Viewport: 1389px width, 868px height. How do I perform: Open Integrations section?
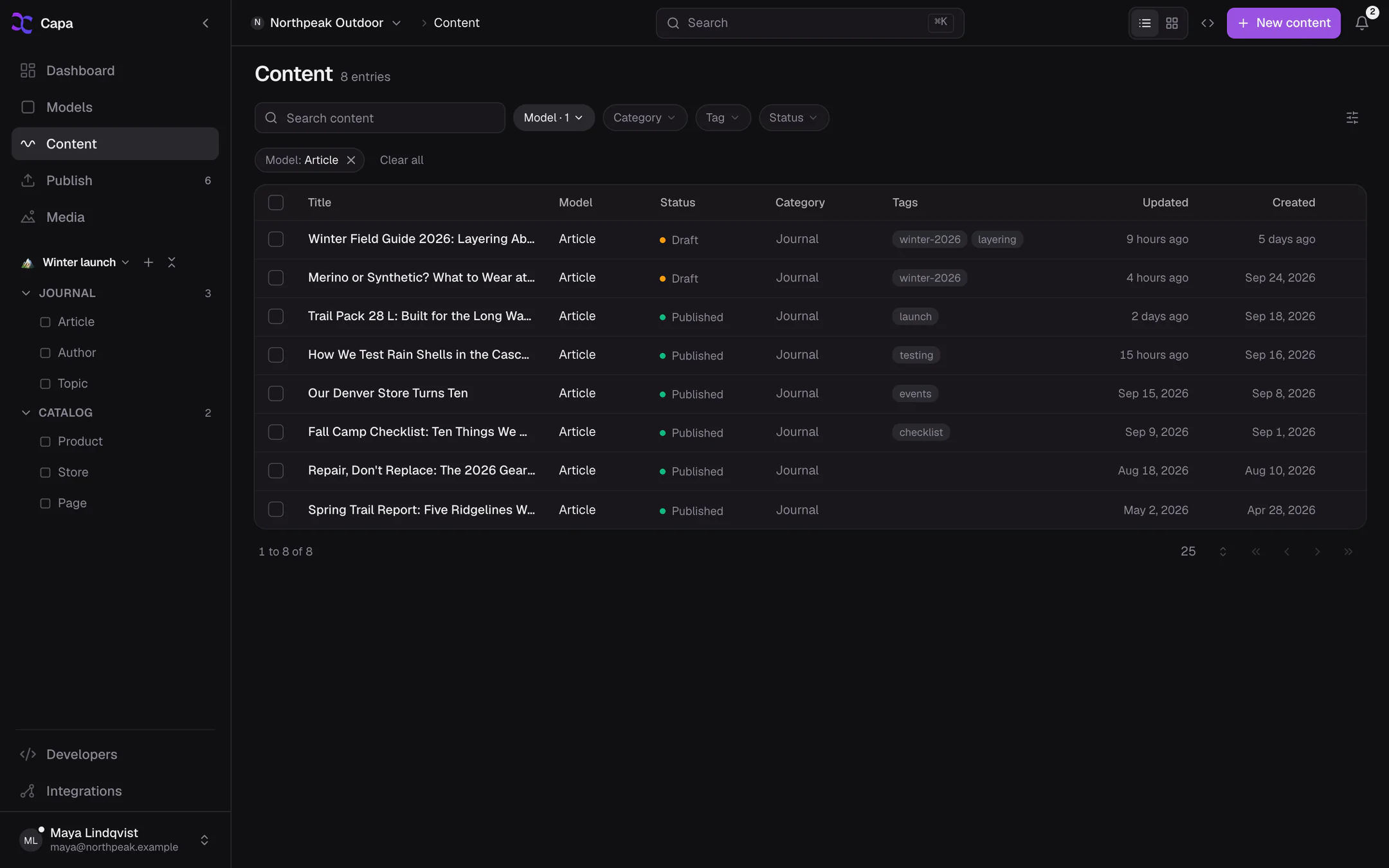pyautogui.click(x=115, y=791)
